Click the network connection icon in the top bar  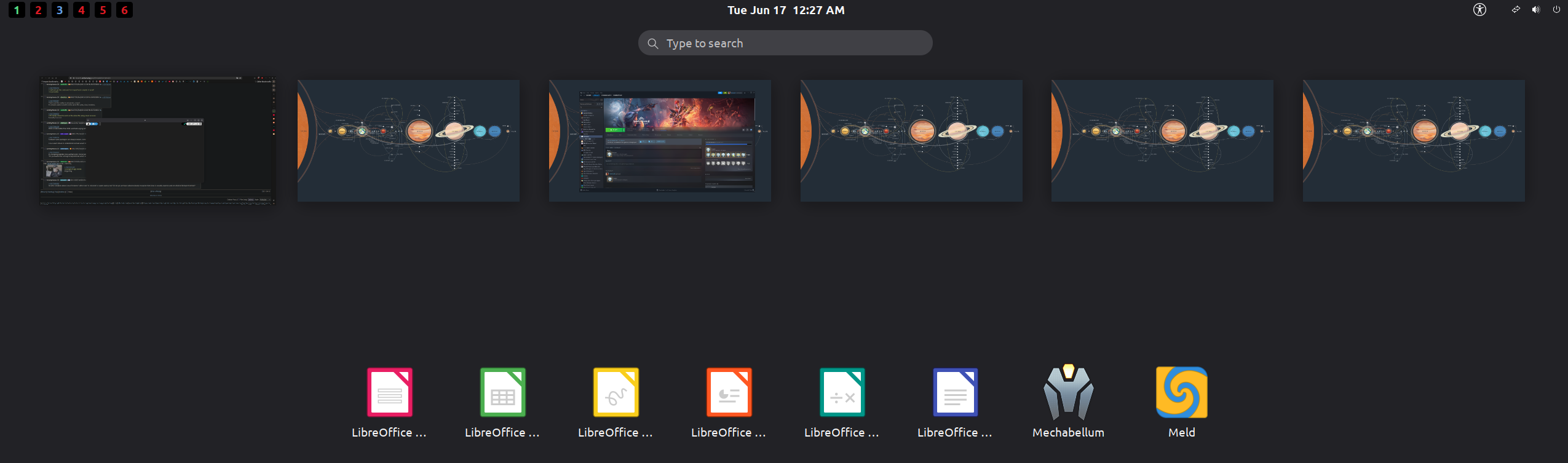[x=1516, y=9]
